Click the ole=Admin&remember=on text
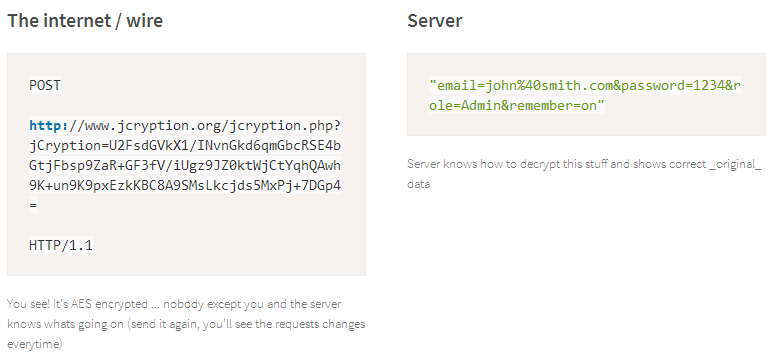Viewport: 784px width, 362px height. (517, 106)
